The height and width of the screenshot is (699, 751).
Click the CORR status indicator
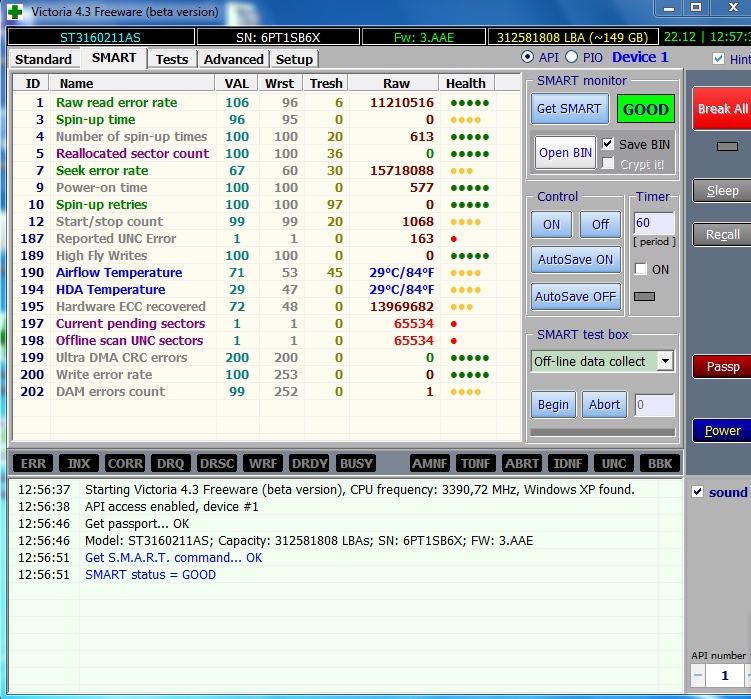pos(125,463)
